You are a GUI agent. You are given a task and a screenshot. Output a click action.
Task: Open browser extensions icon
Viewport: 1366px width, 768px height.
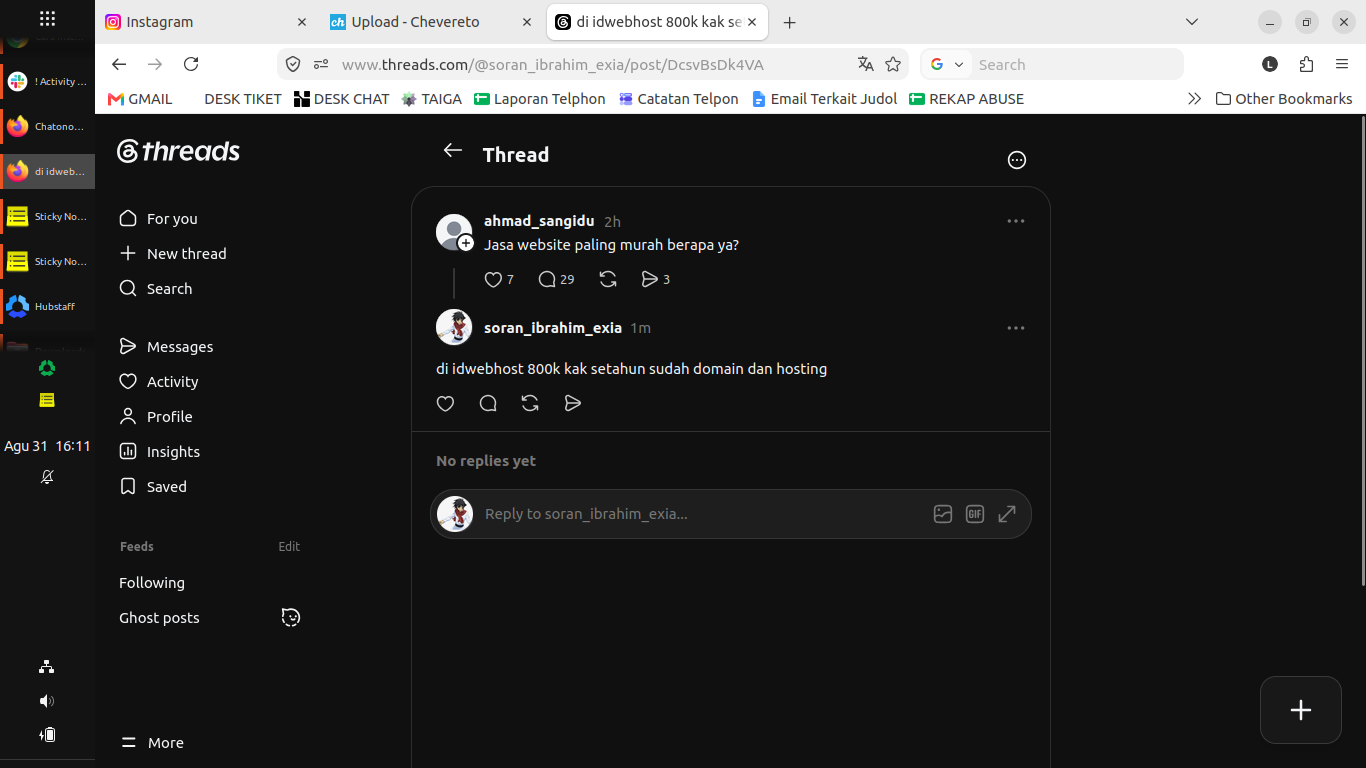click(x=1306, y=64)
